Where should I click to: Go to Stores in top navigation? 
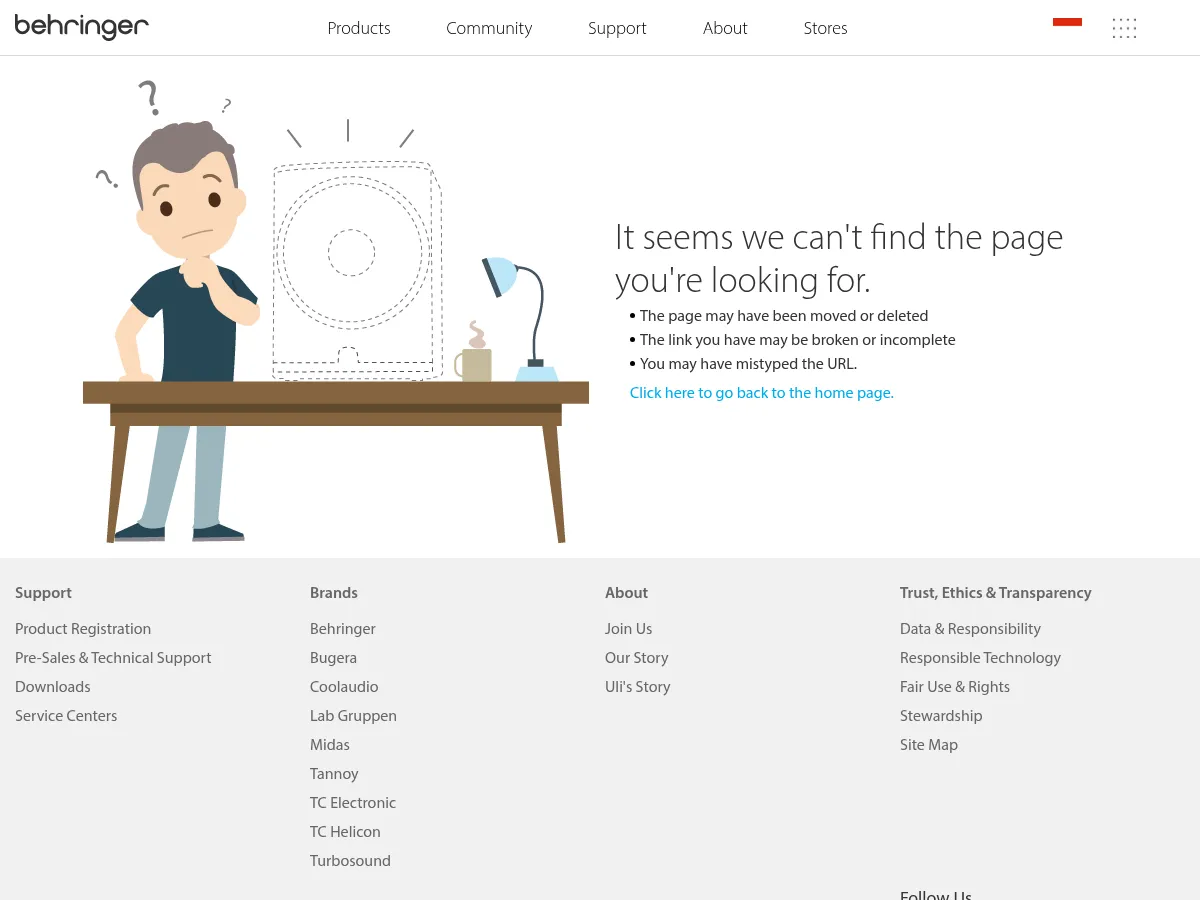point(825,28)
